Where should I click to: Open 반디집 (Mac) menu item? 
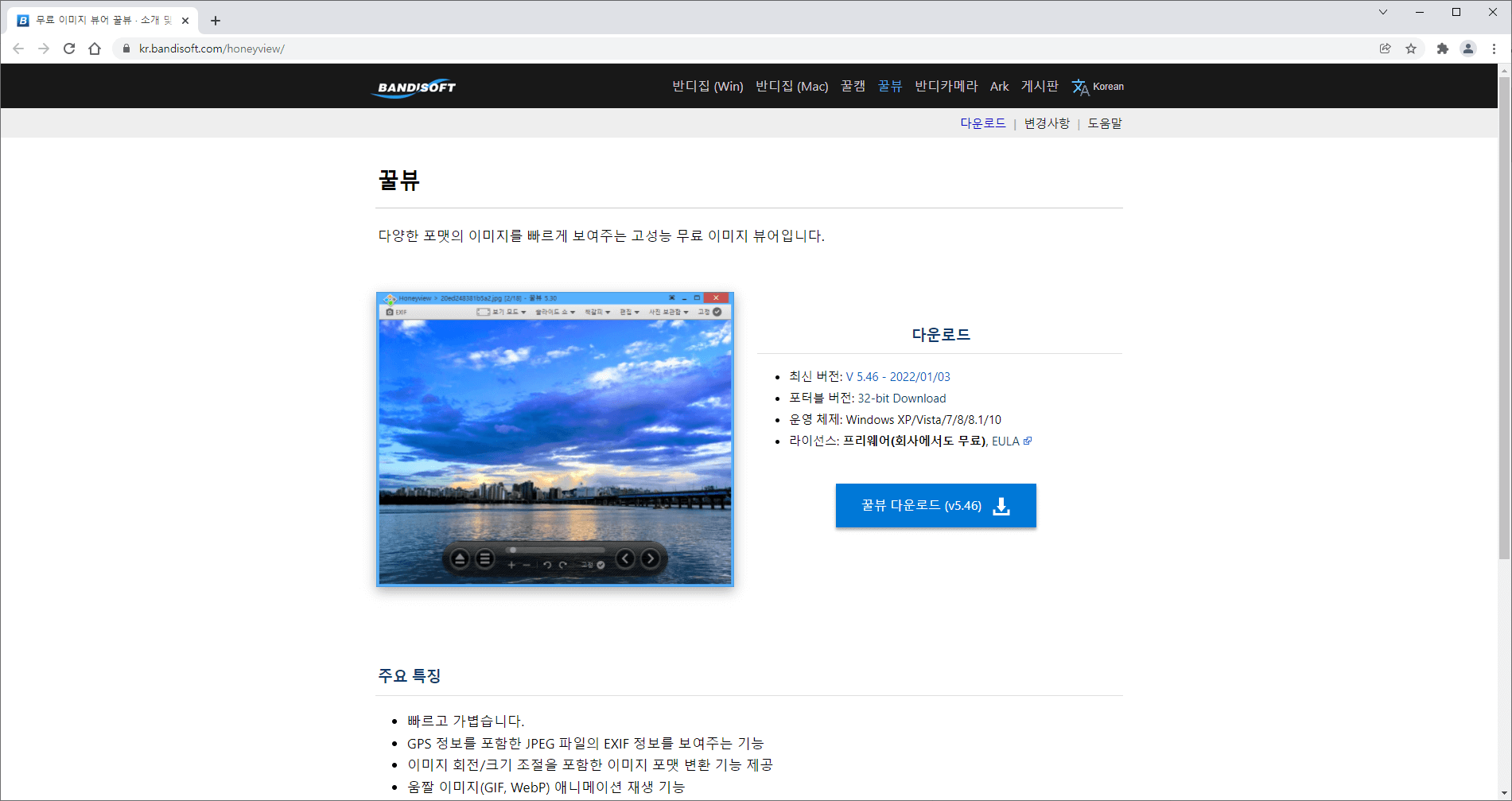pyautogui.click(x=792, y=86)
